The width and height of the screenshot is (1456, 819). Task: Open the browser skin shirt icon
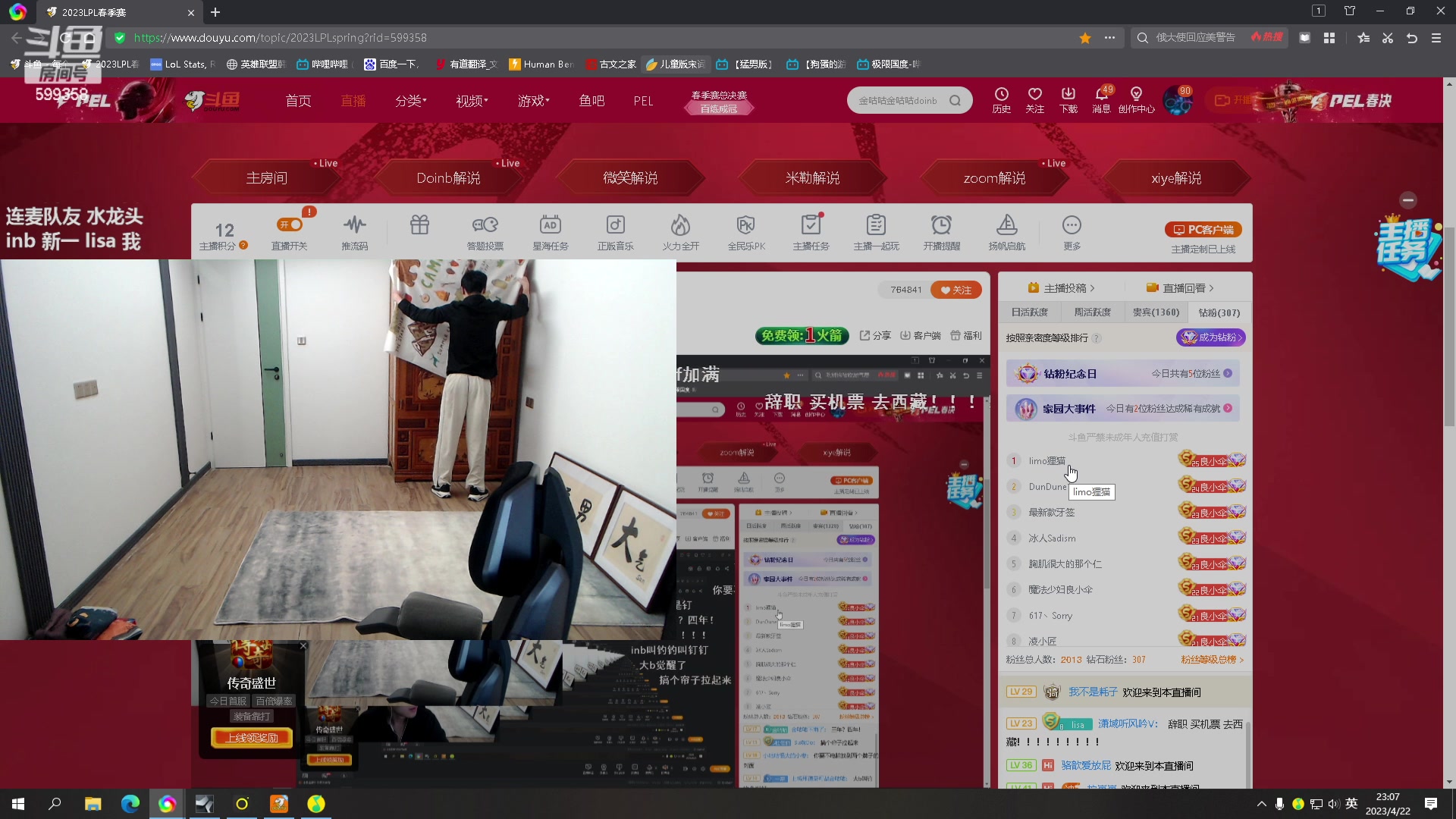tap(1350, 11)
